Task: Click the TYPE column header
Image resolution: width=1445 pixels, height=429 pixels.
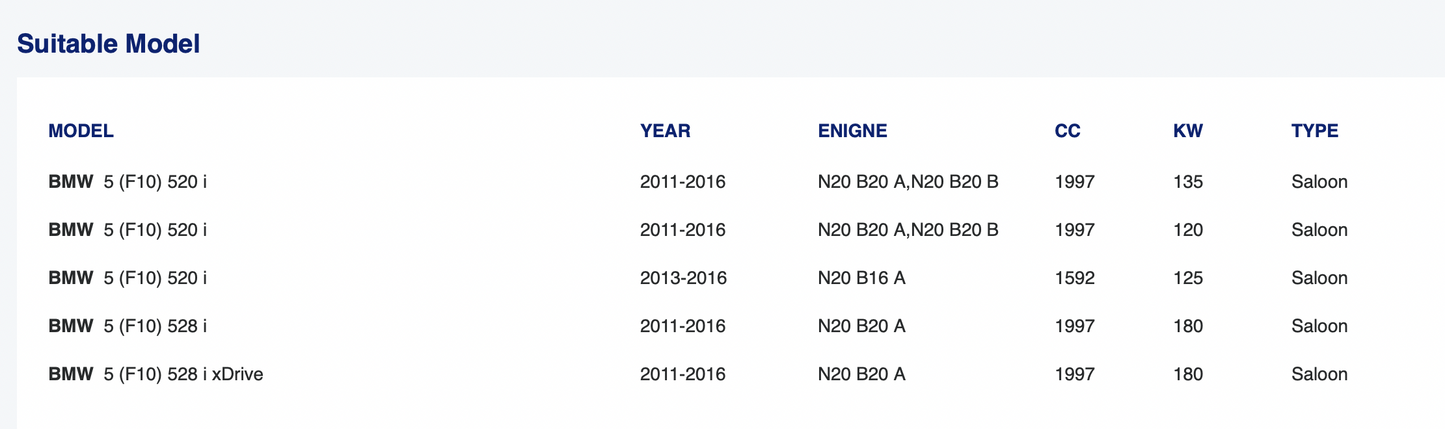Action: 1314,131
